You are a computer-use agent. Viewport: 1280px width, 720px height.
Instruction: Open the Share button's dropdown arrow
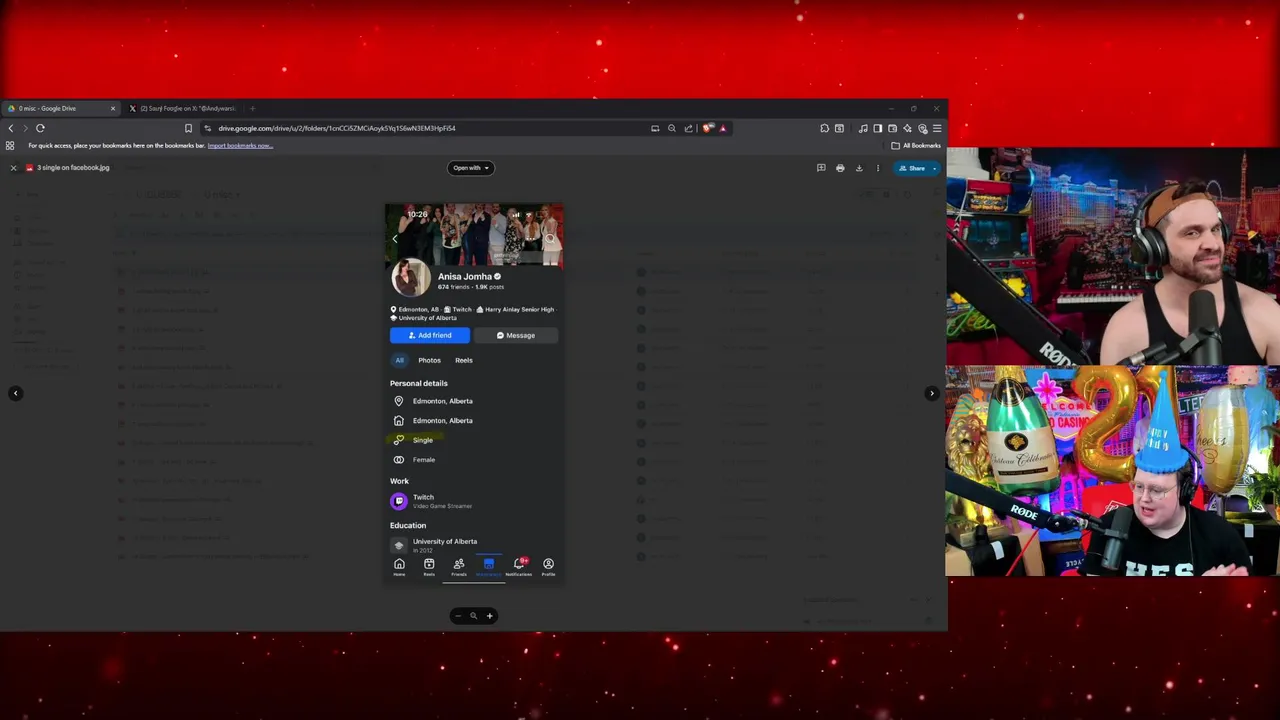(x=935, y=168)
